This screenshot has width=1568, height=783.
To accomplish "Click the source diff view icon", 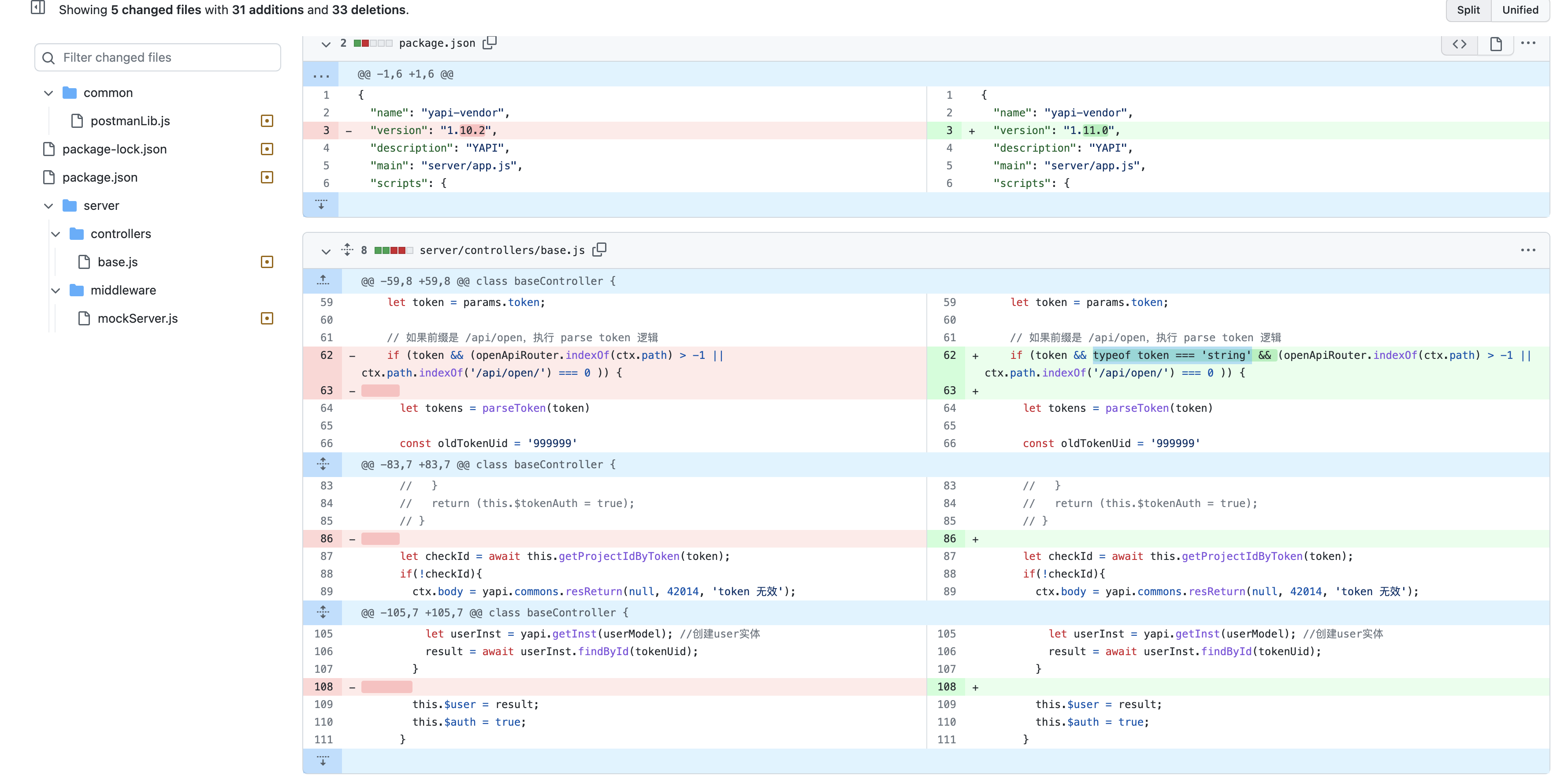I will pos(1459,44).
